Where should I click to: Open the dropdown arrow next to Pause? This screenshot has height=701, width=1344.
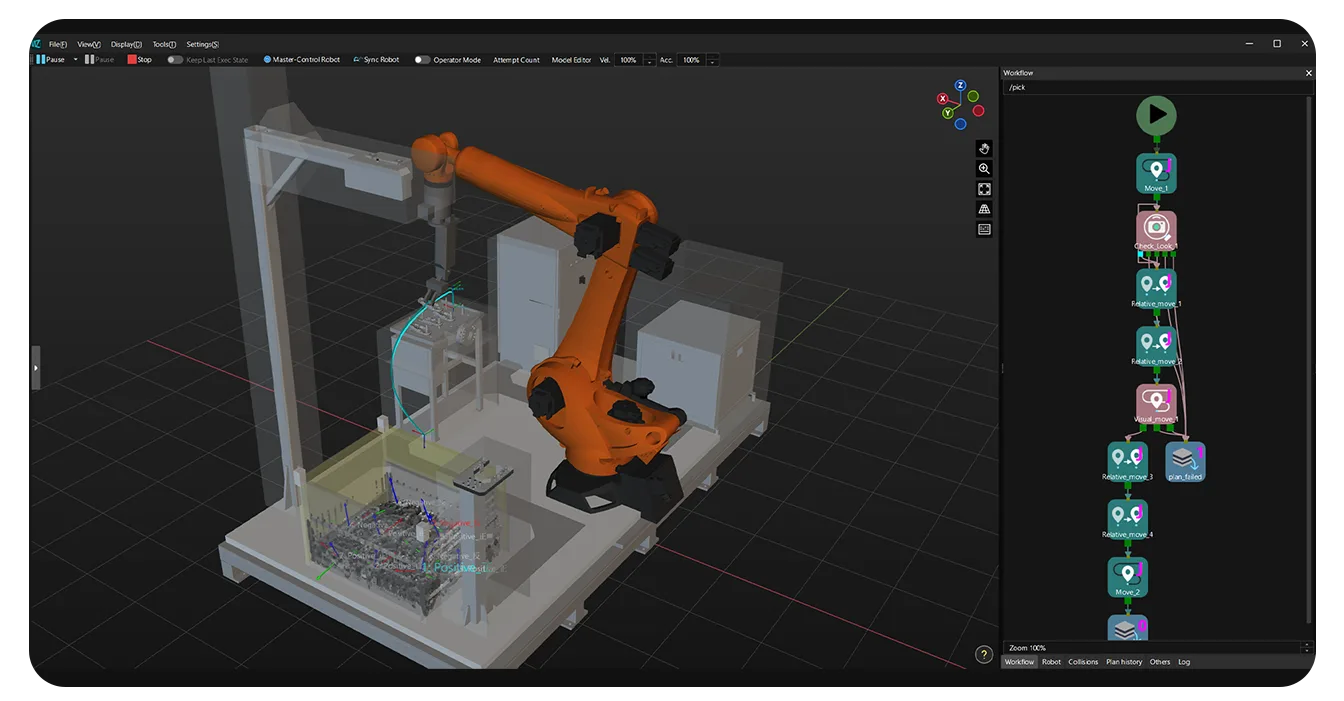point(75,60)
